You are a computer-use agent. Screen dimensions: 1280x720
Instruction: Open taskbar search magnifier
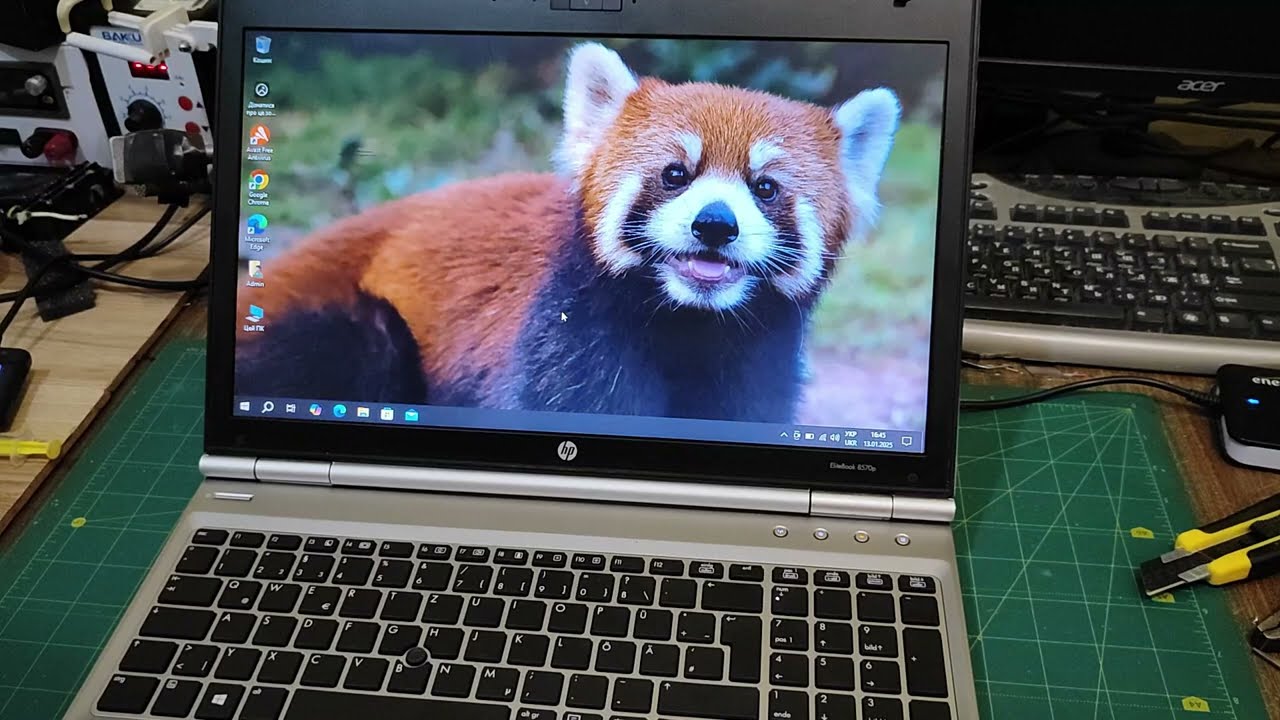pyautogui.click(x=267, y=407)
